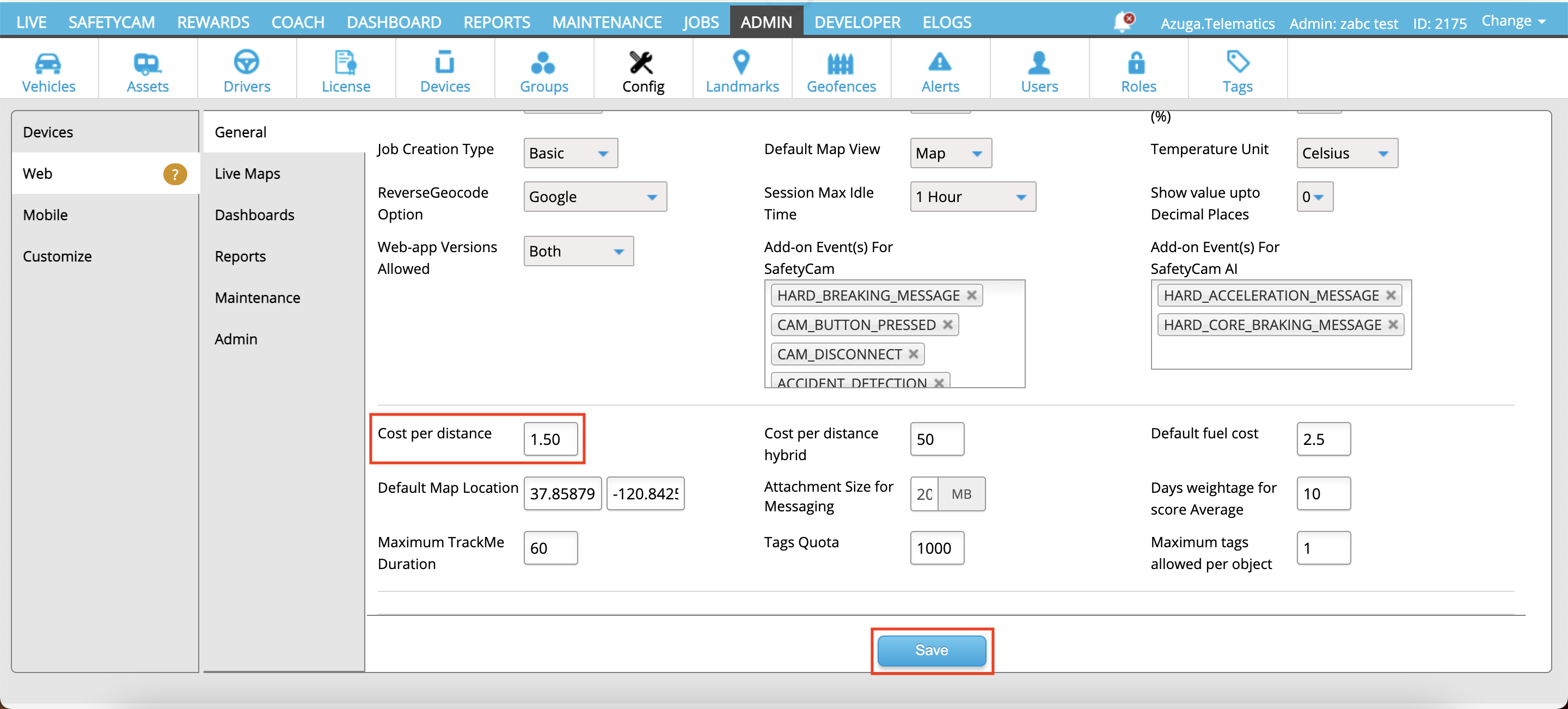Open the Alerts warning triangle icon

coord(939,62)
